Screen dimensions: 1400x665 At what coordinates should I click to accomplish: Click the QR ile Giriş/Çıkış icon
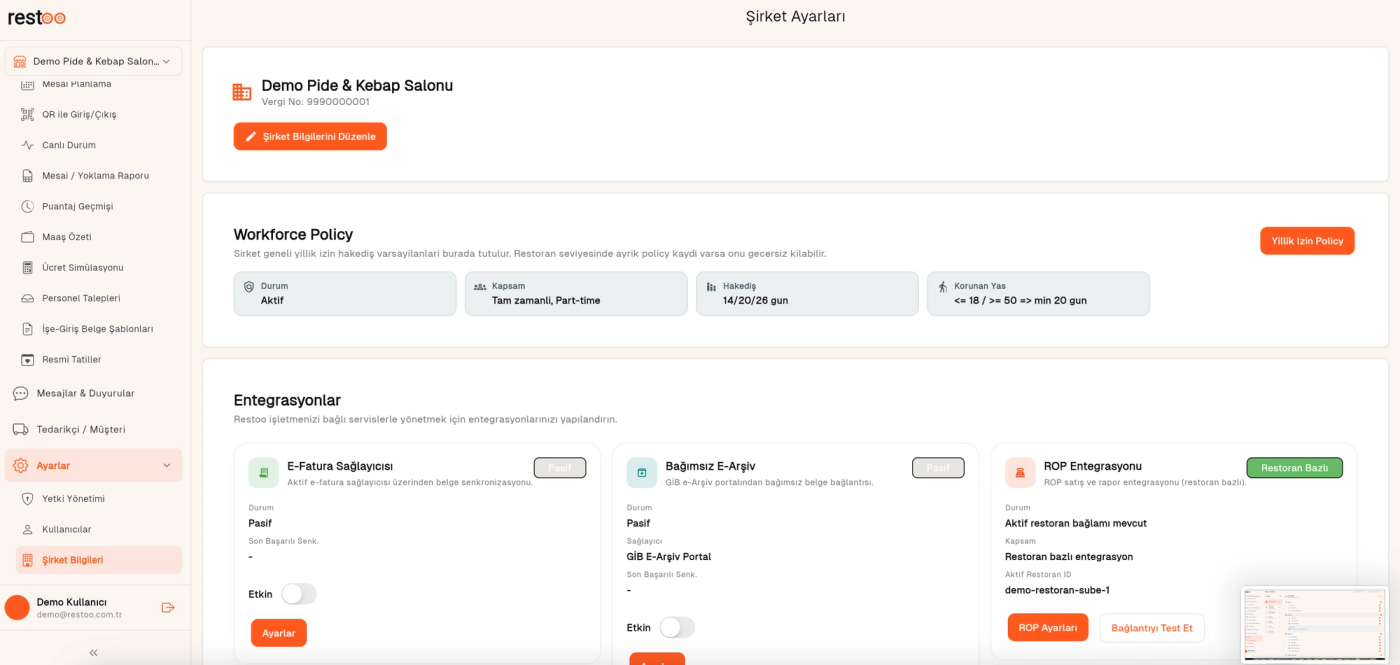coord(28,115)
